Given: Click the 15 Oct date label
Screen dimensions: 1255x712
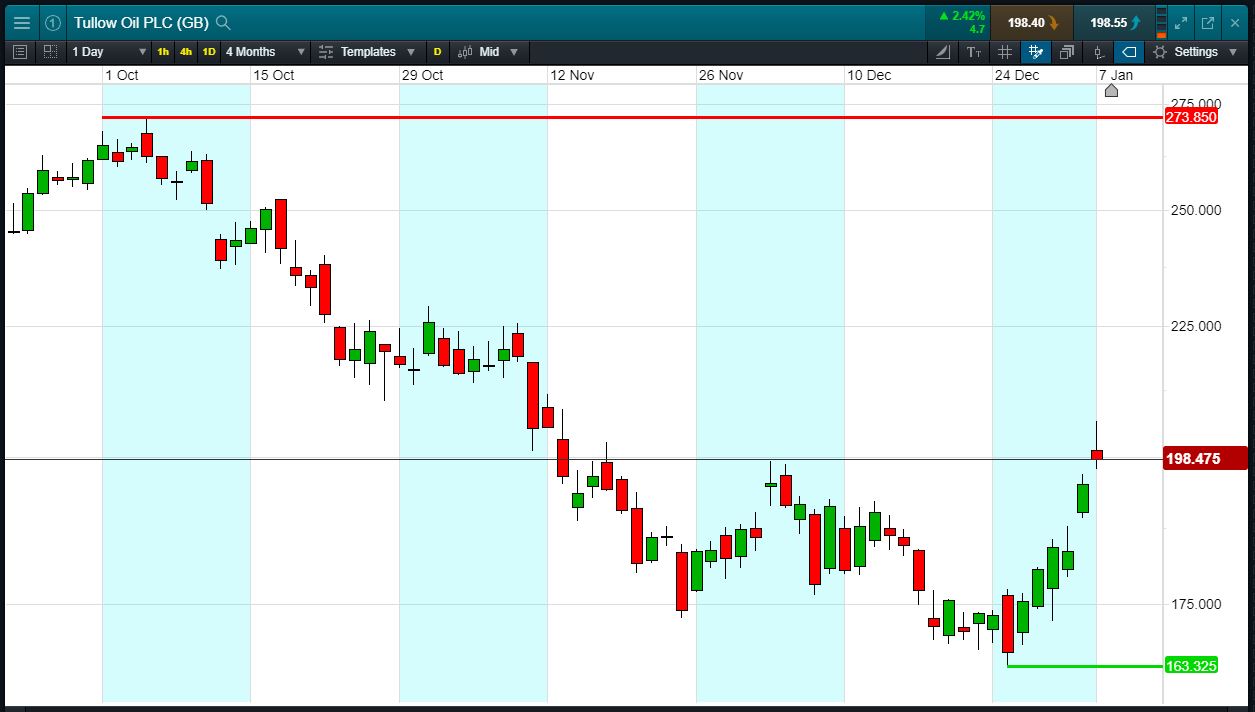Looking at the screenshot, I should point(274,75).
